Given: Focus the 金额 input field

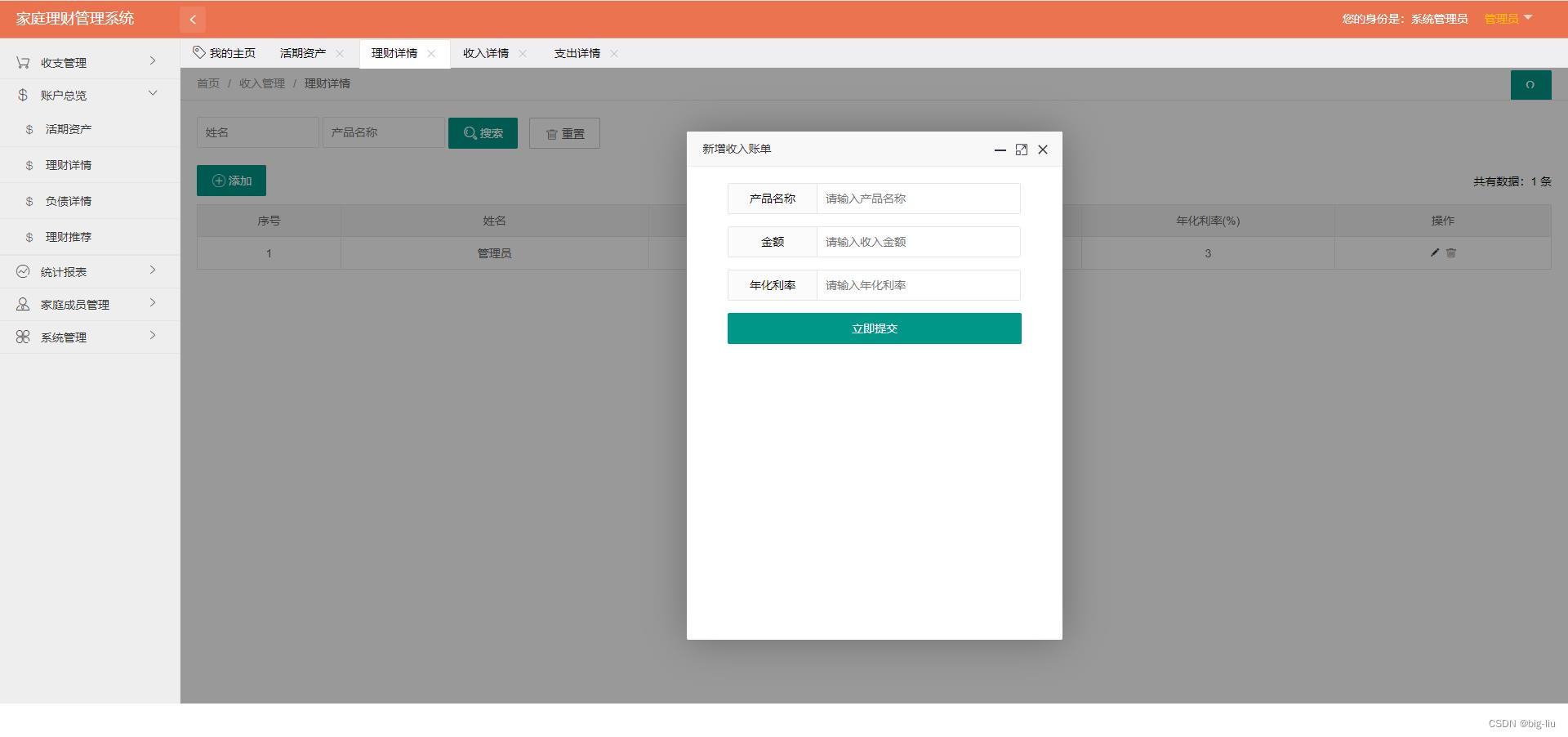Looking at the screenshot, I should (919, 242).
